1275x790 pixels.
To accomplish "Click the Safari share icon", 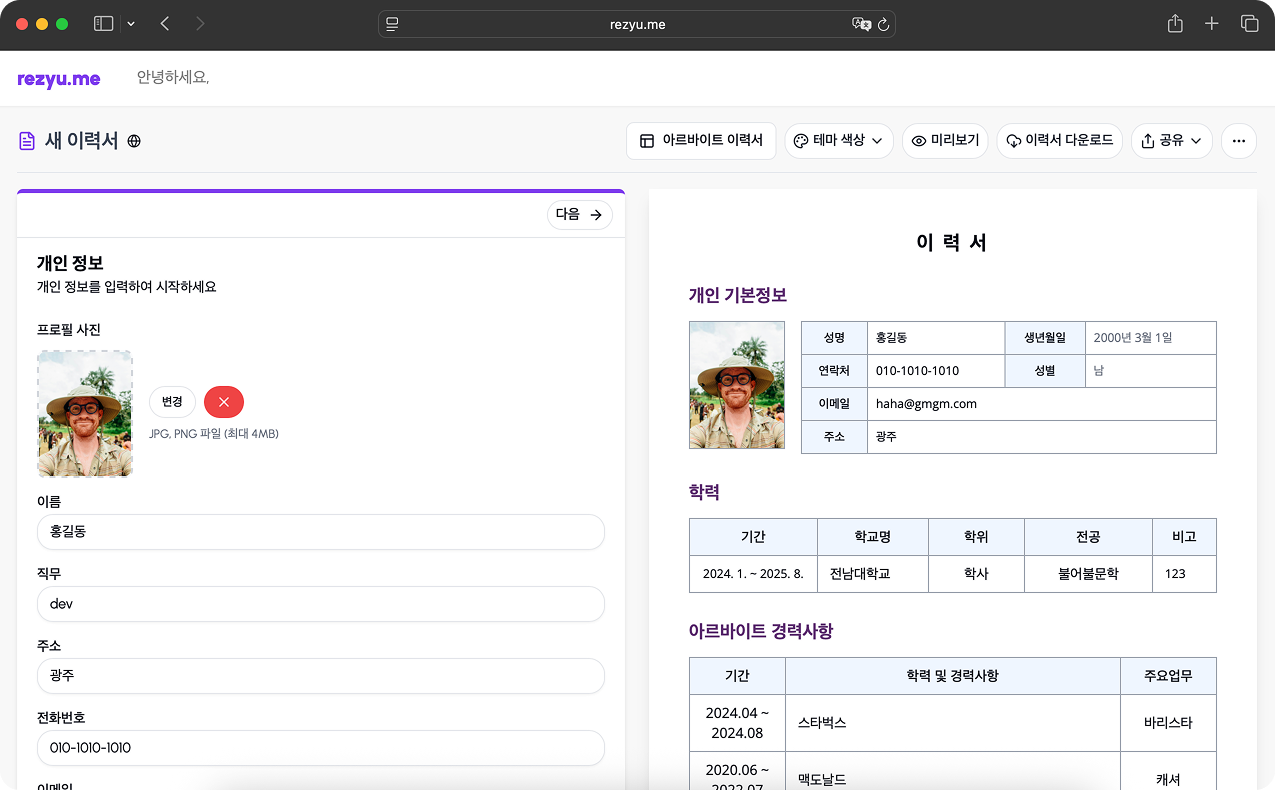I will 1175,24.
